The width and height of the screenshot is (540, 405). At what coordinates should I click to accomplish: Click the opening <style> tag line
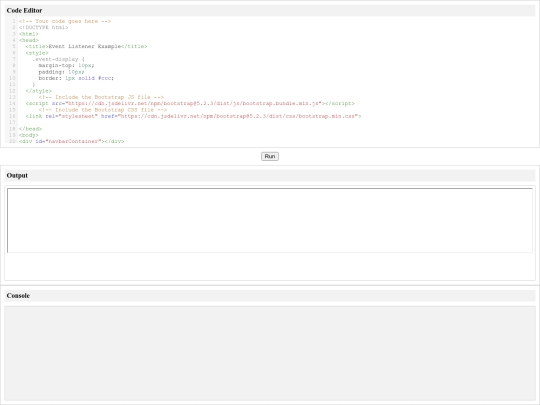pos(37,53)
